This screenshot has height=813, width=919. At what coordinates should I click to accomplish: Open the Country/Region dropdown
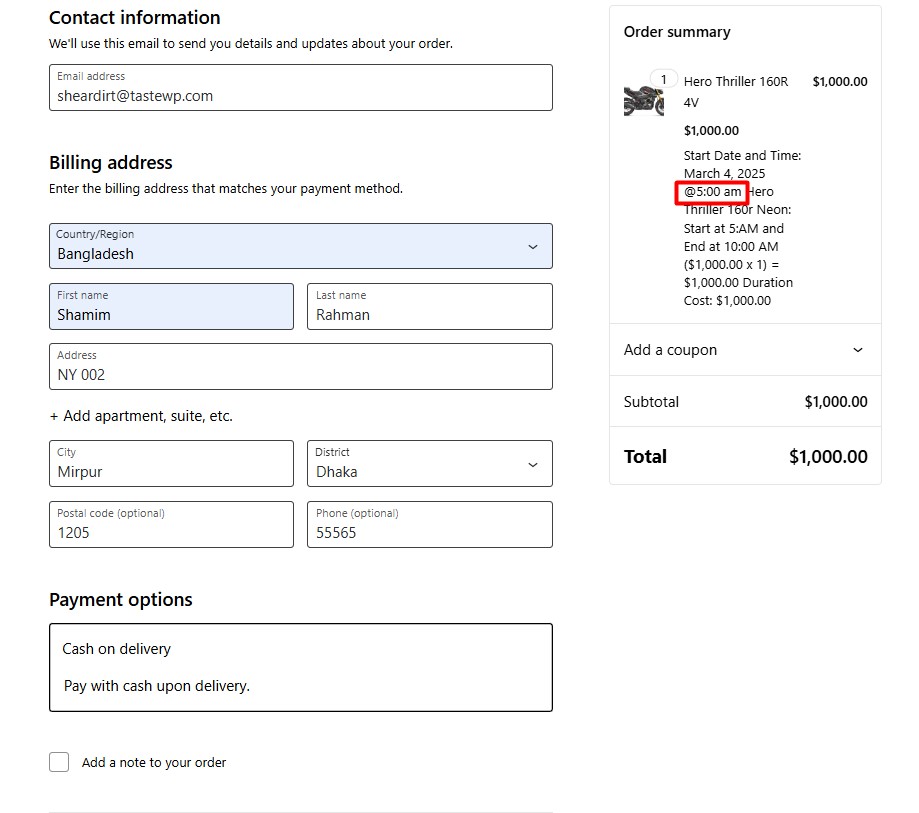300,246
